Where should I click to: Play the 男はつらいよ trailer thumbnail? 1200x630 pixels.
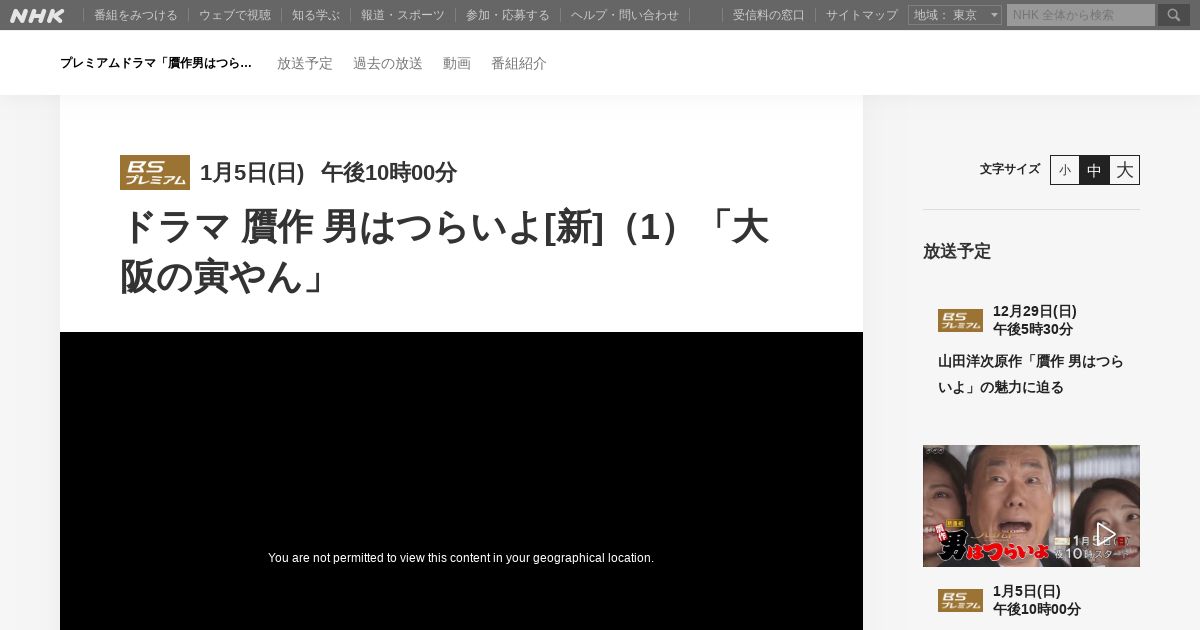(1031, 506)
